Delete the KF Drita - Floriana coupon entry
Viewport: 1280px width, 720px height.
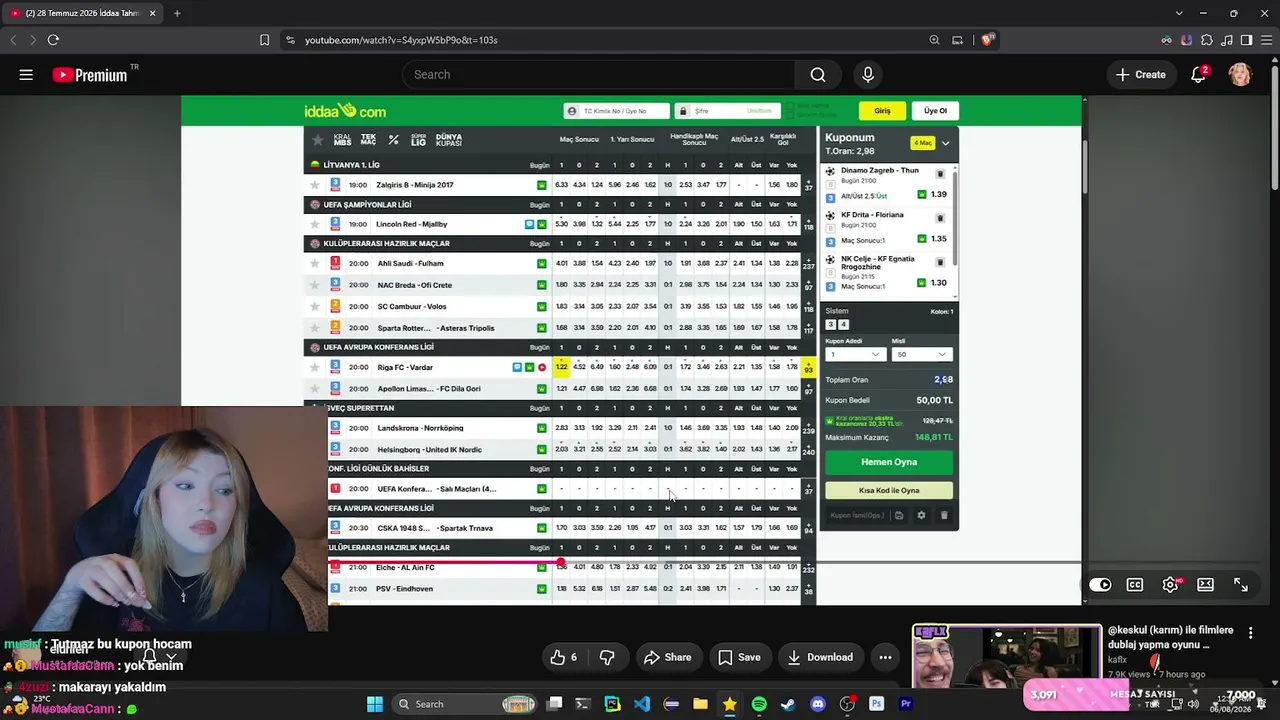[940, 218]
